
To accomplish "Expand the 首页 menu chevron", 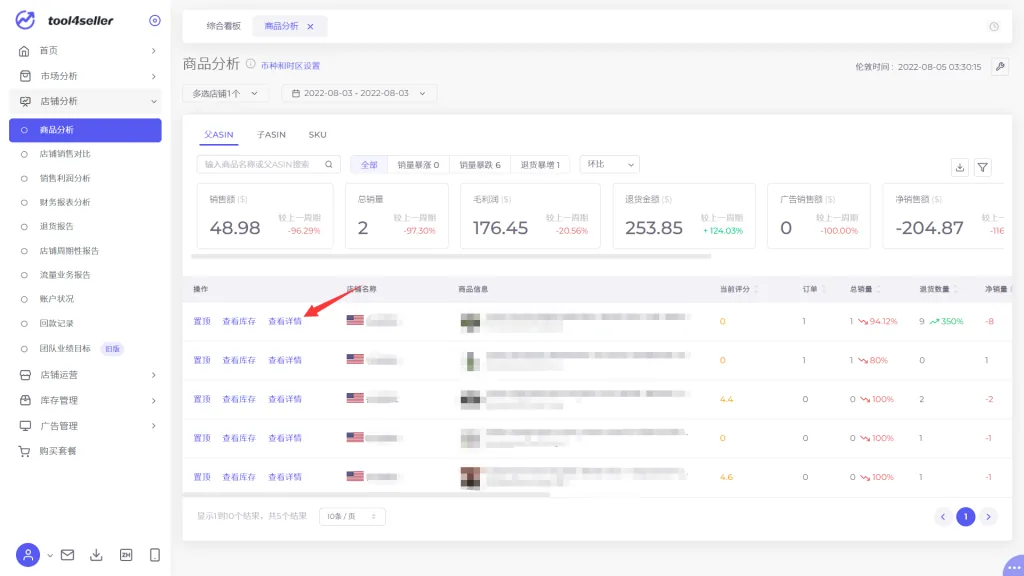I will [x=153, y=51].
